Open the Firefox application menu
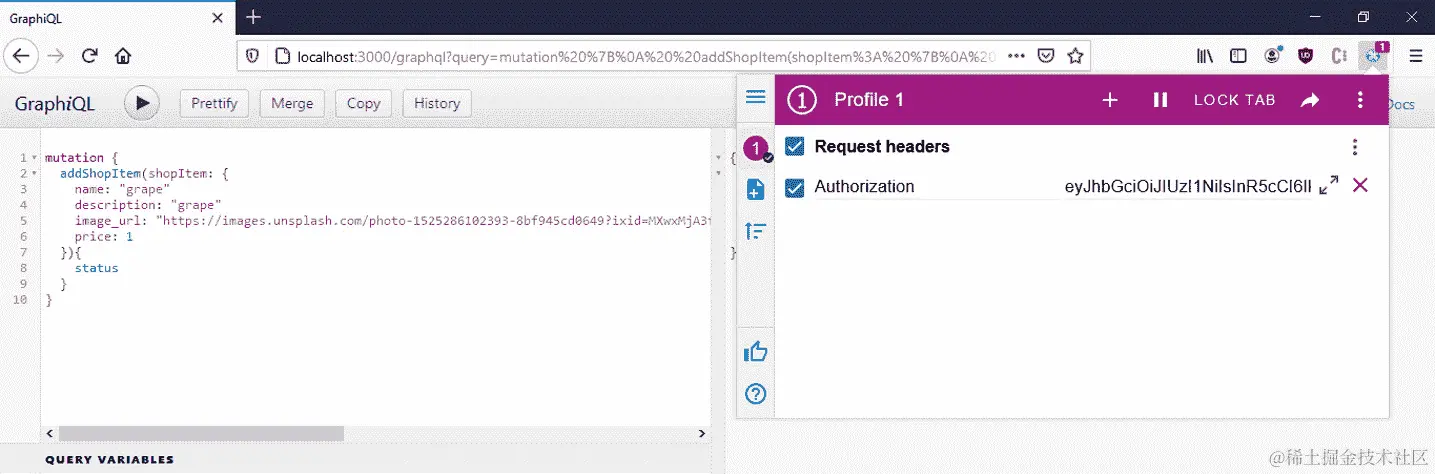The width and height of the screenshot is (1435, 474). coord(1415,56)
